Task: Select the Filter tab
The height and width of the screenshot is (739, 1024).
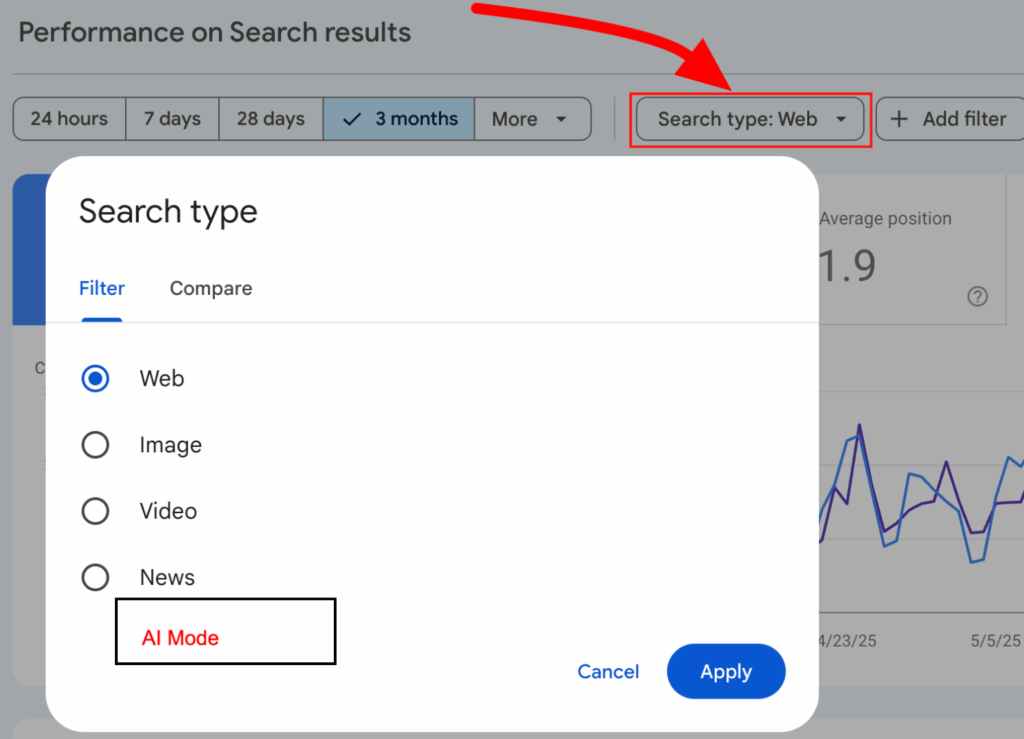Action: point(101,288)
